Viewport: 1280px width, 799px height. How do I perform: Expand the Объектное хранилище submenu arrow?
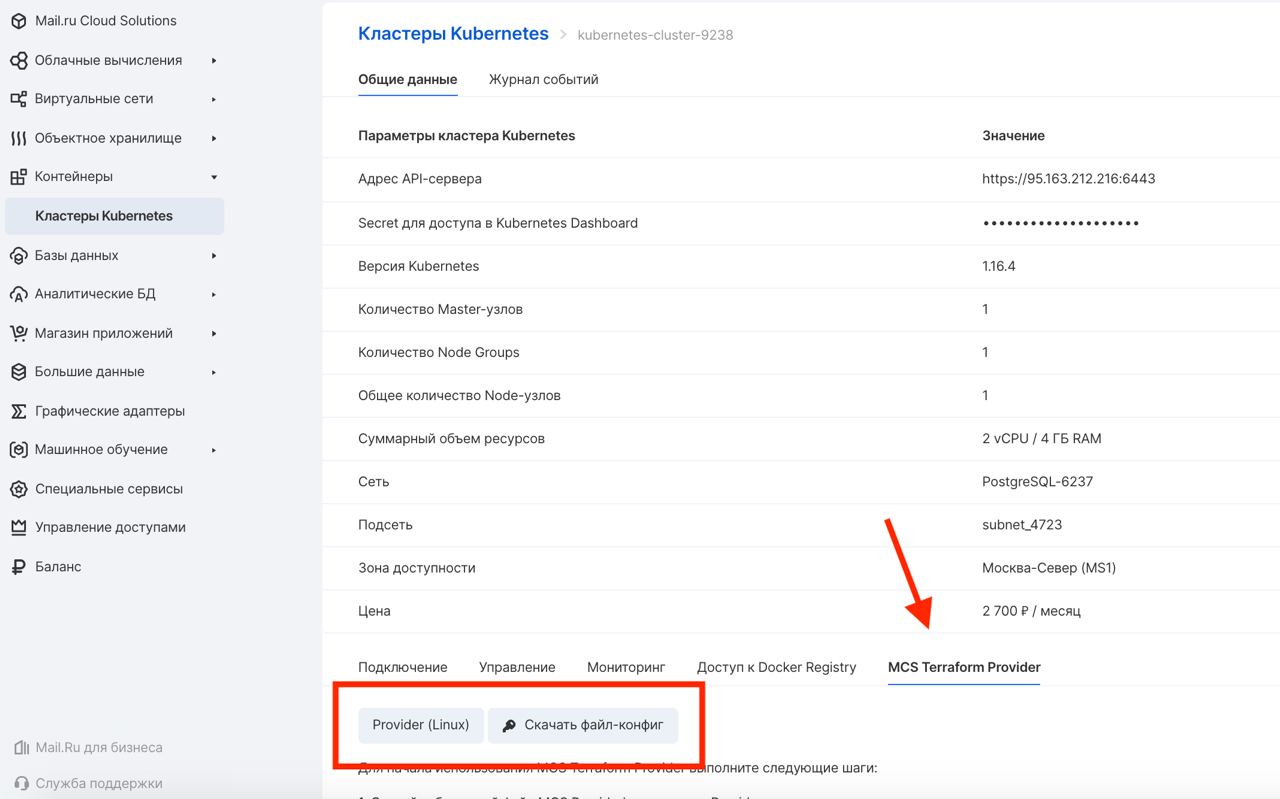(214, 138)
